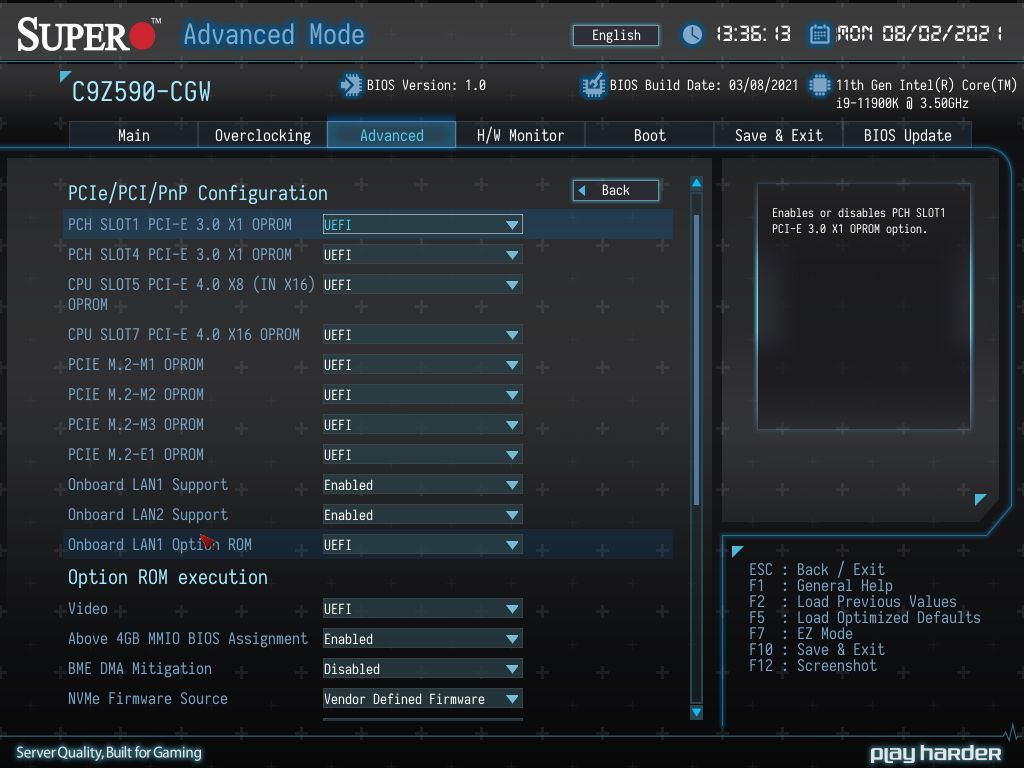Image resolution: width=1024 pixels, height=768 pixels.
Task: Go to the H/W Monitor tab
Action: pyautogui.click(x=520, y=135)
